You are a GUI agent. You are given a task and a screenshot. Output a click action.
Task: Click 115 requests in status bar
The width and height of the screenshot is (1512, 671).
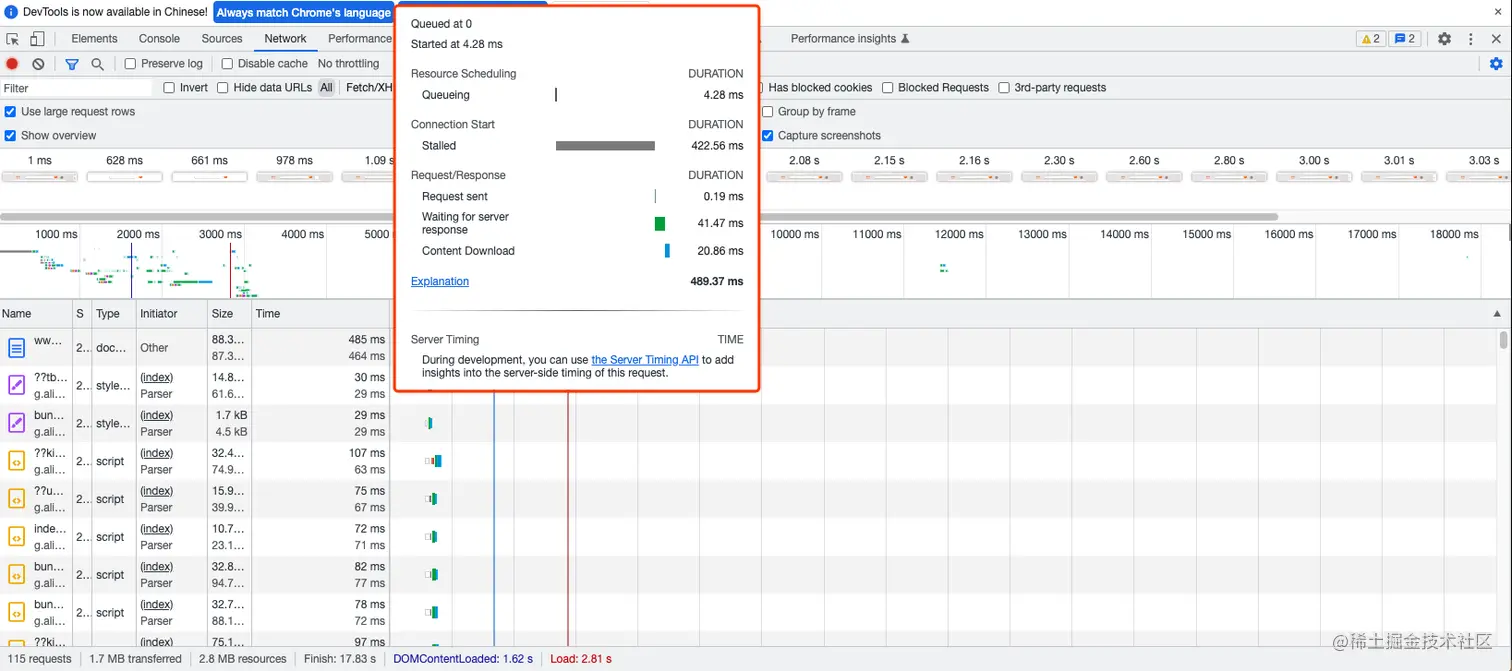[38, 659]
